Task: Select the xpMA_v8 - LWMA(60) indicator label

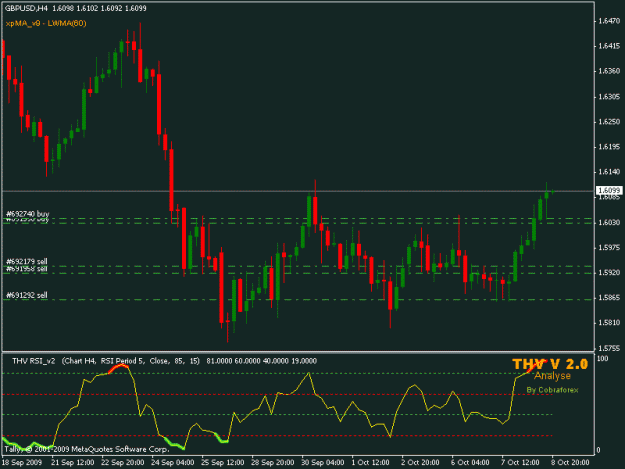Action: tap(46, 23)
